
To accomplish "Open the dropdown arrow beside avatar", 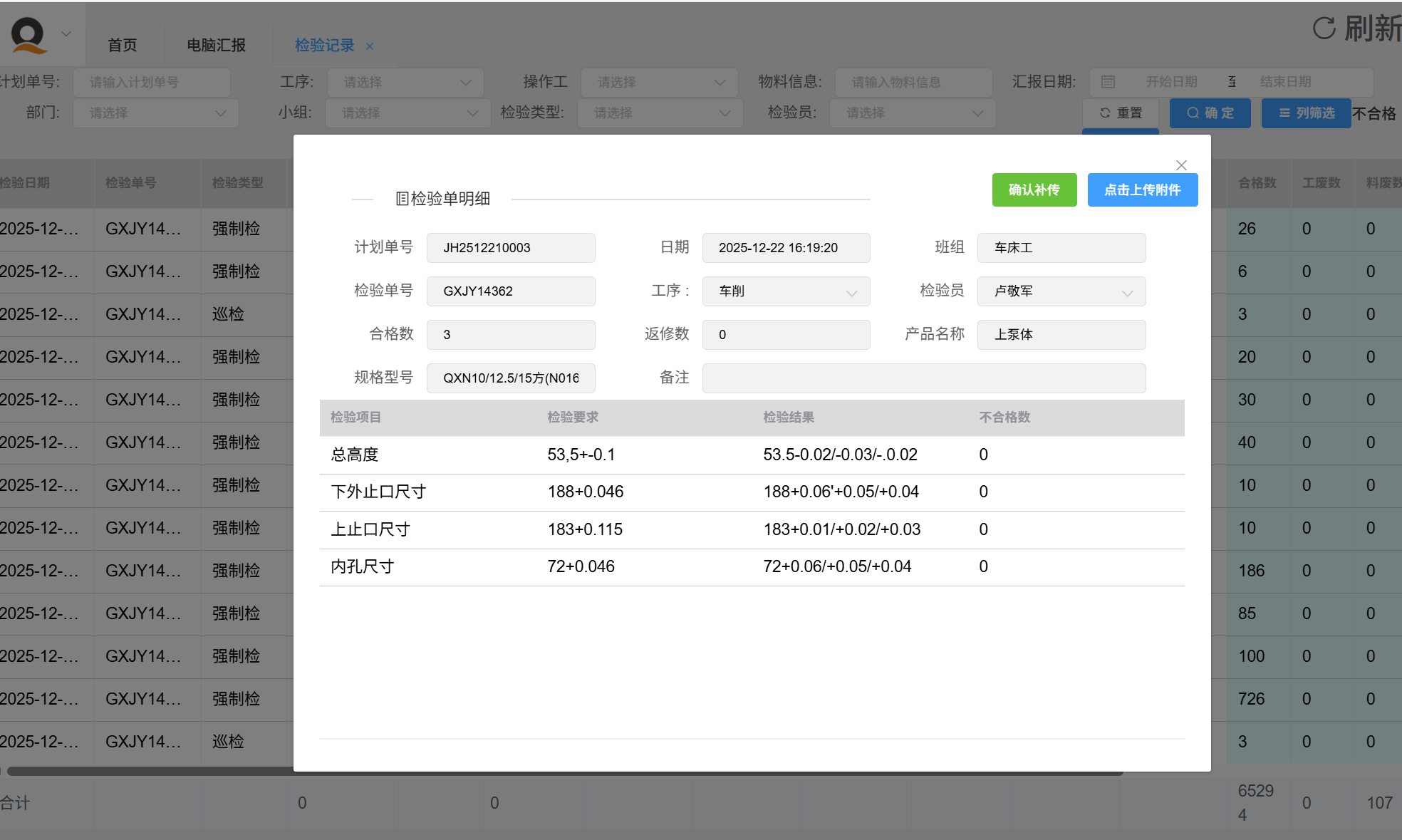I will point(66,33).
